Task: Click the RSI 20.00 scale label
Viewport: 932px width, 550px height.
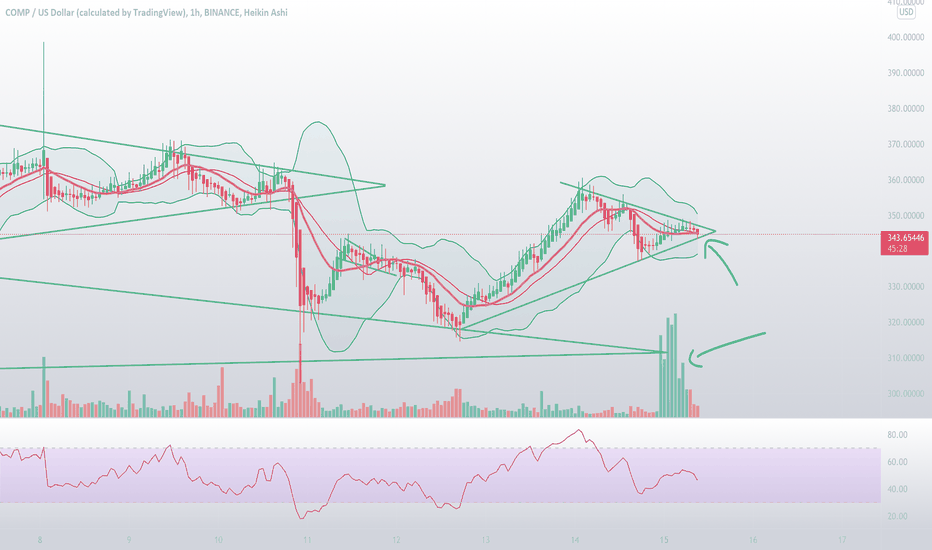Action: point(897,517)
